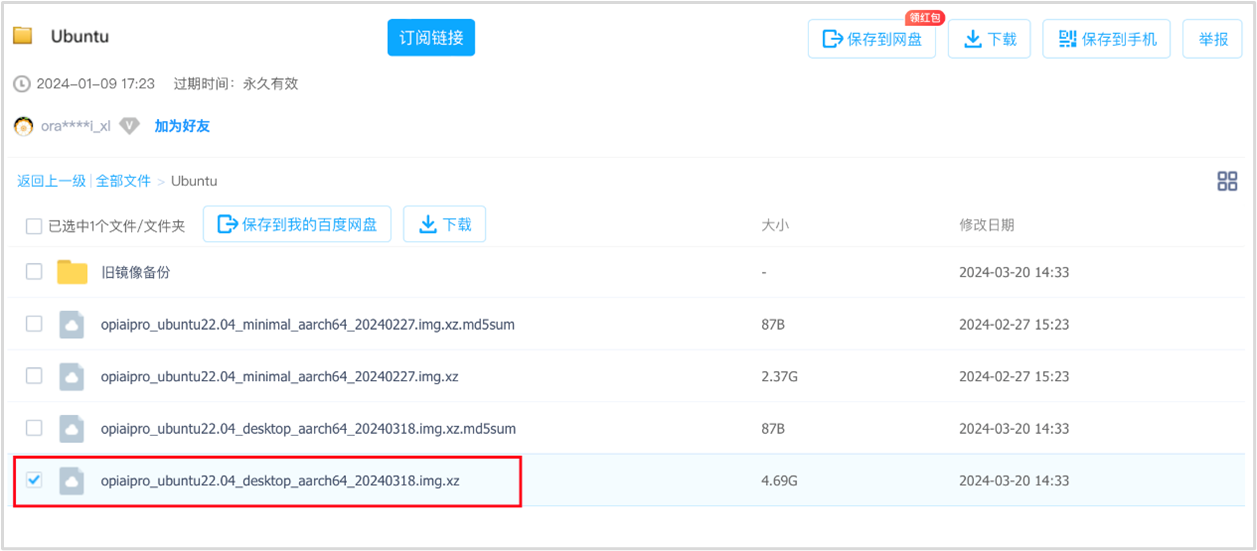Image resolution: width=1257 pixels, height=551 pixels.
Task: Click the user avatar of ora****i_xl
Action: [x=24, y=126]
